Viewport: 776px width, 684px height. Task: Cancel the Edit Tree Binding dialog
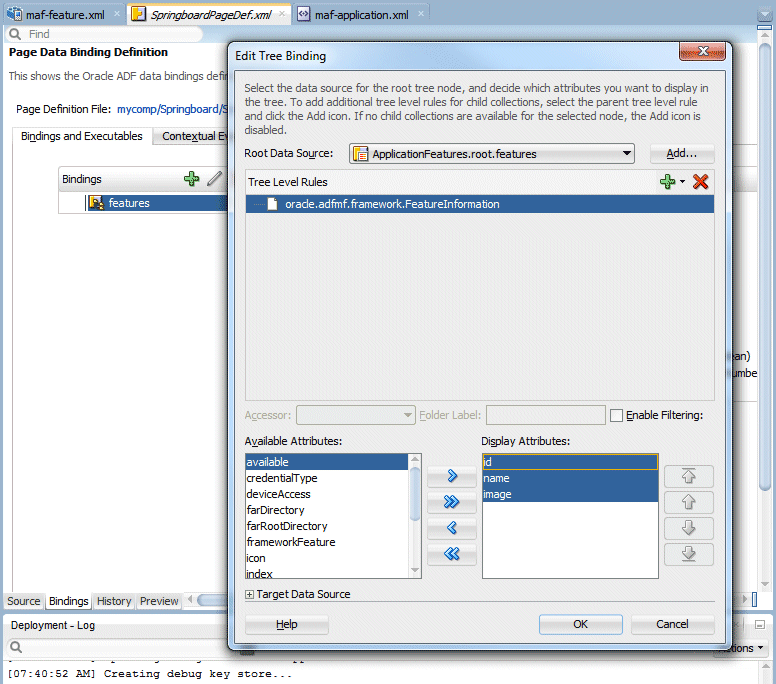672,624
